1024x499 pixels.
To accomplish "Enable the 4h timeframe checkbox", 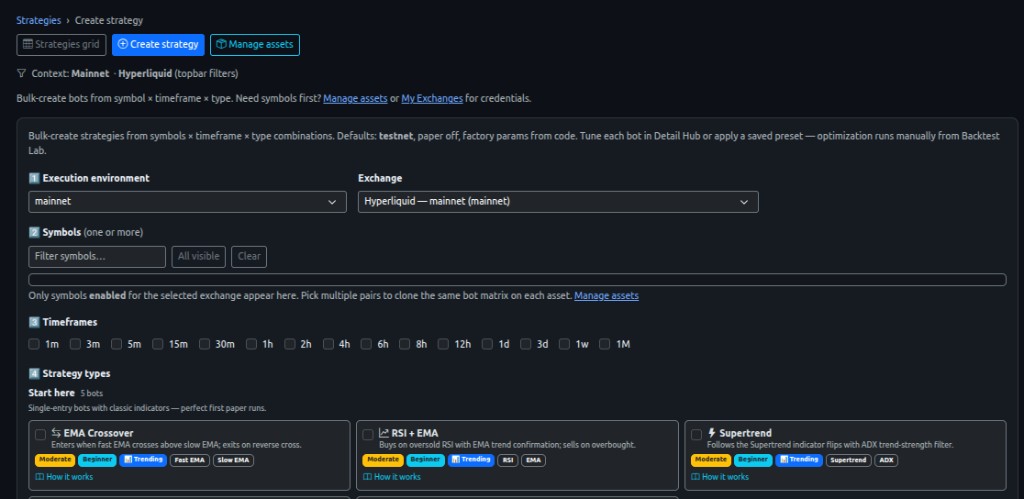I will coord(328,344).
